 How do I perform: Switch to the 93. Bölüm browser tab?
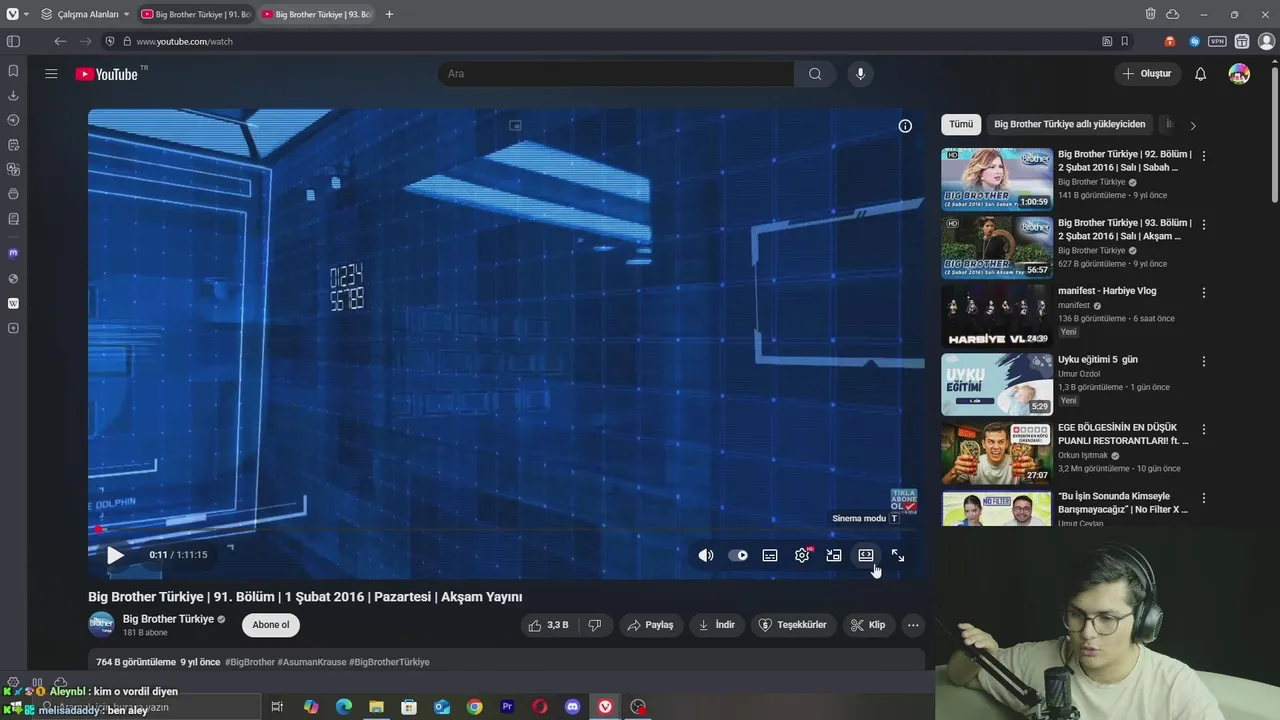tap(316, 14)
